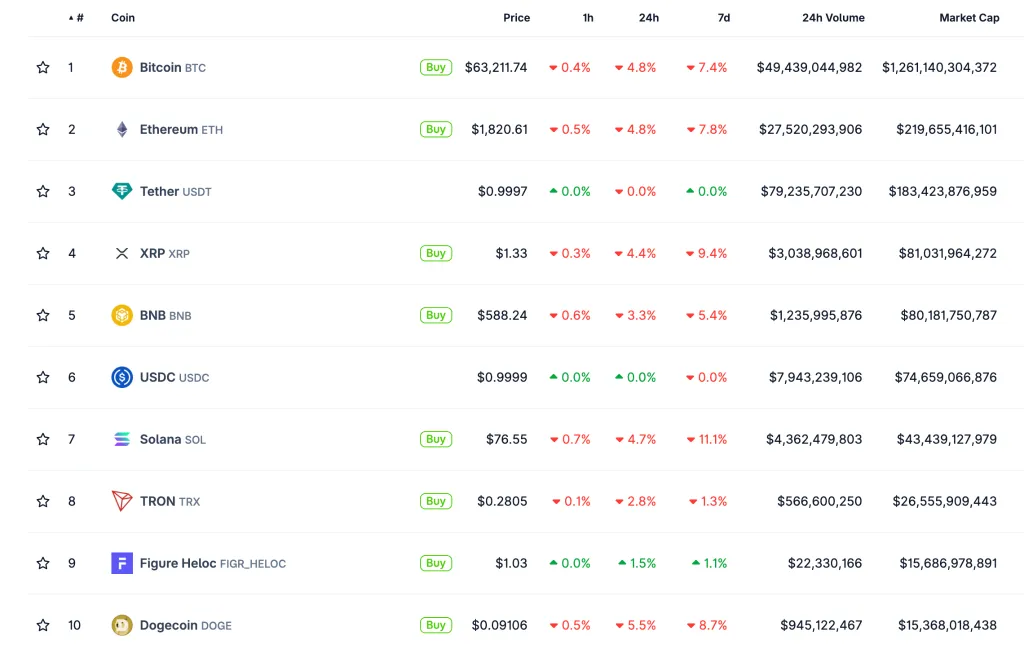The image size is (1024, 655).
Task: Click the Solana logo icon
Action: click(x=122, y=440)
